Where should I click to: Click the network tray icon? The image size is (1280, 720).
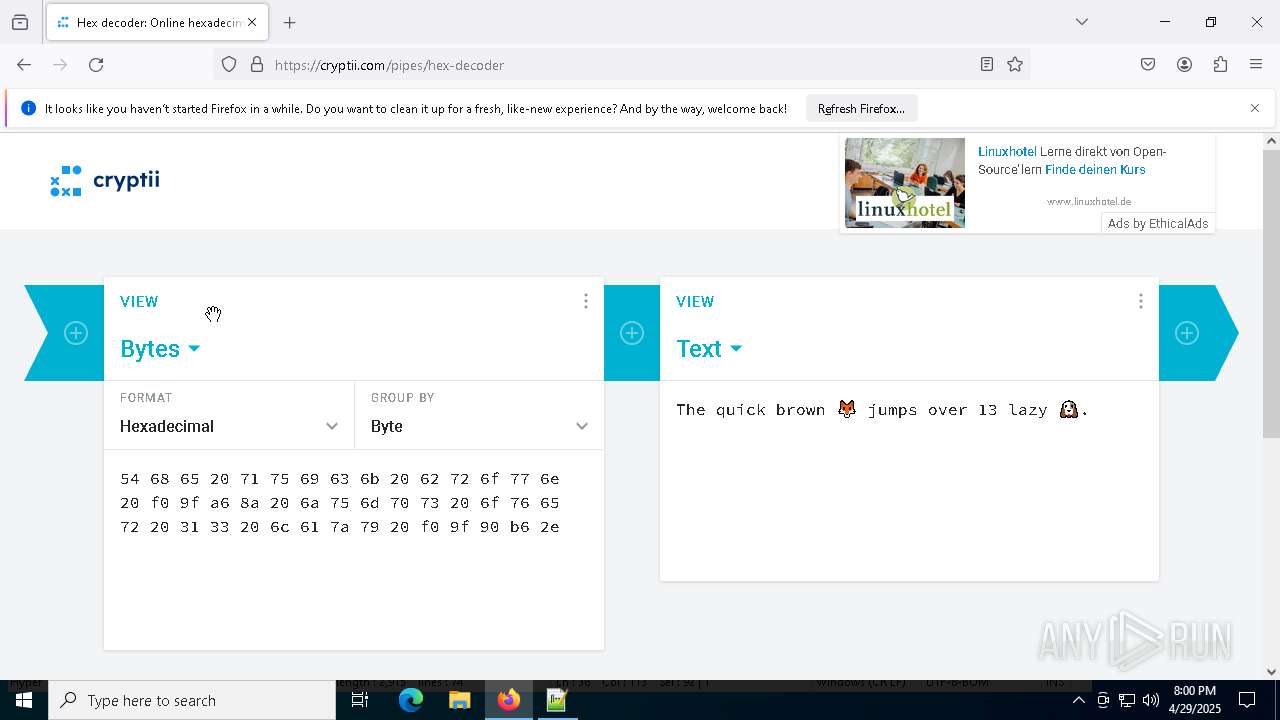point(1127,700)
